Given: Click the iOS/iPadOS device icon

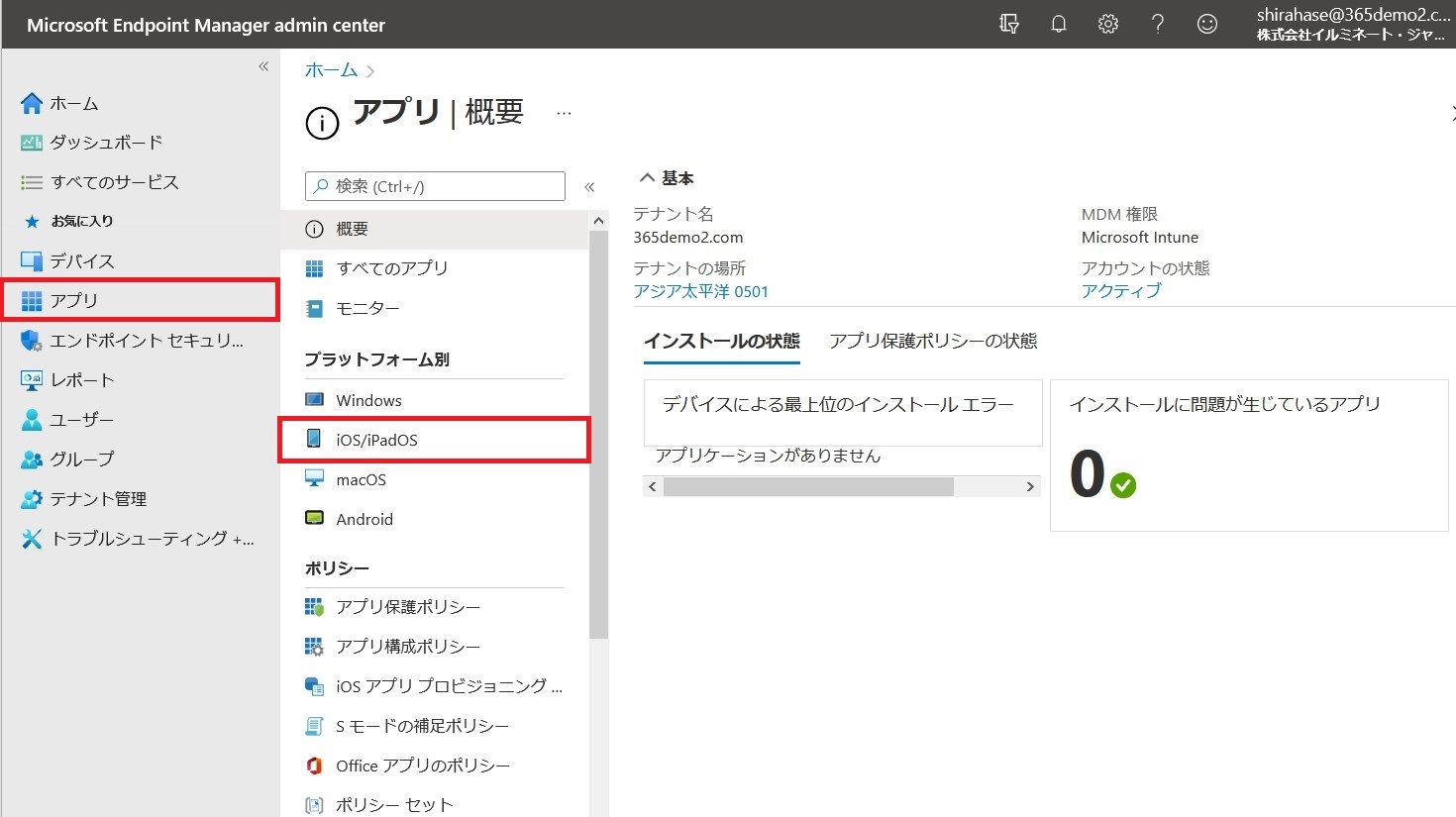Looking at the screenshot, I should pyautogui.click(x=314, y=439).
